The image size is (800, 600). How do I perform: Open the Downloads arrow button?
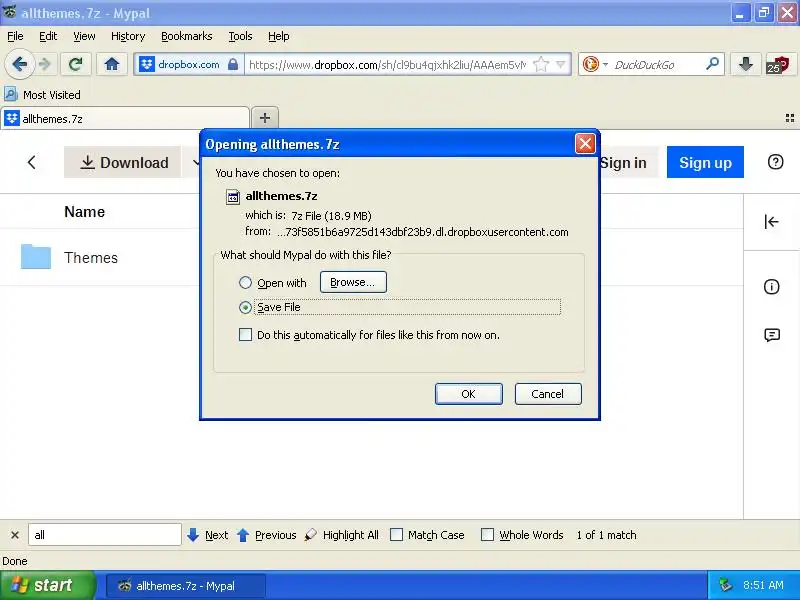tap(745, 64)
